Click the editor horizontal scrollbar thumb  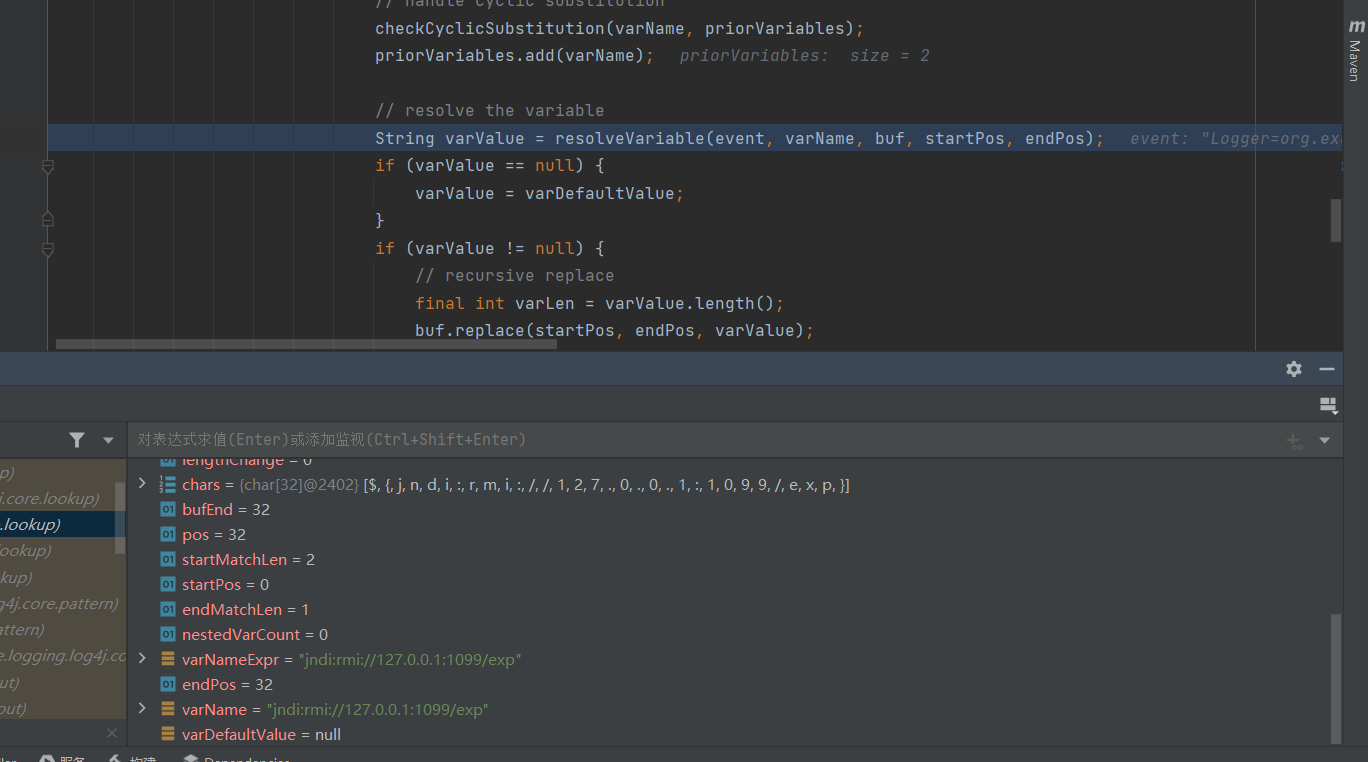pyautogui.click(x=306, y=344)
